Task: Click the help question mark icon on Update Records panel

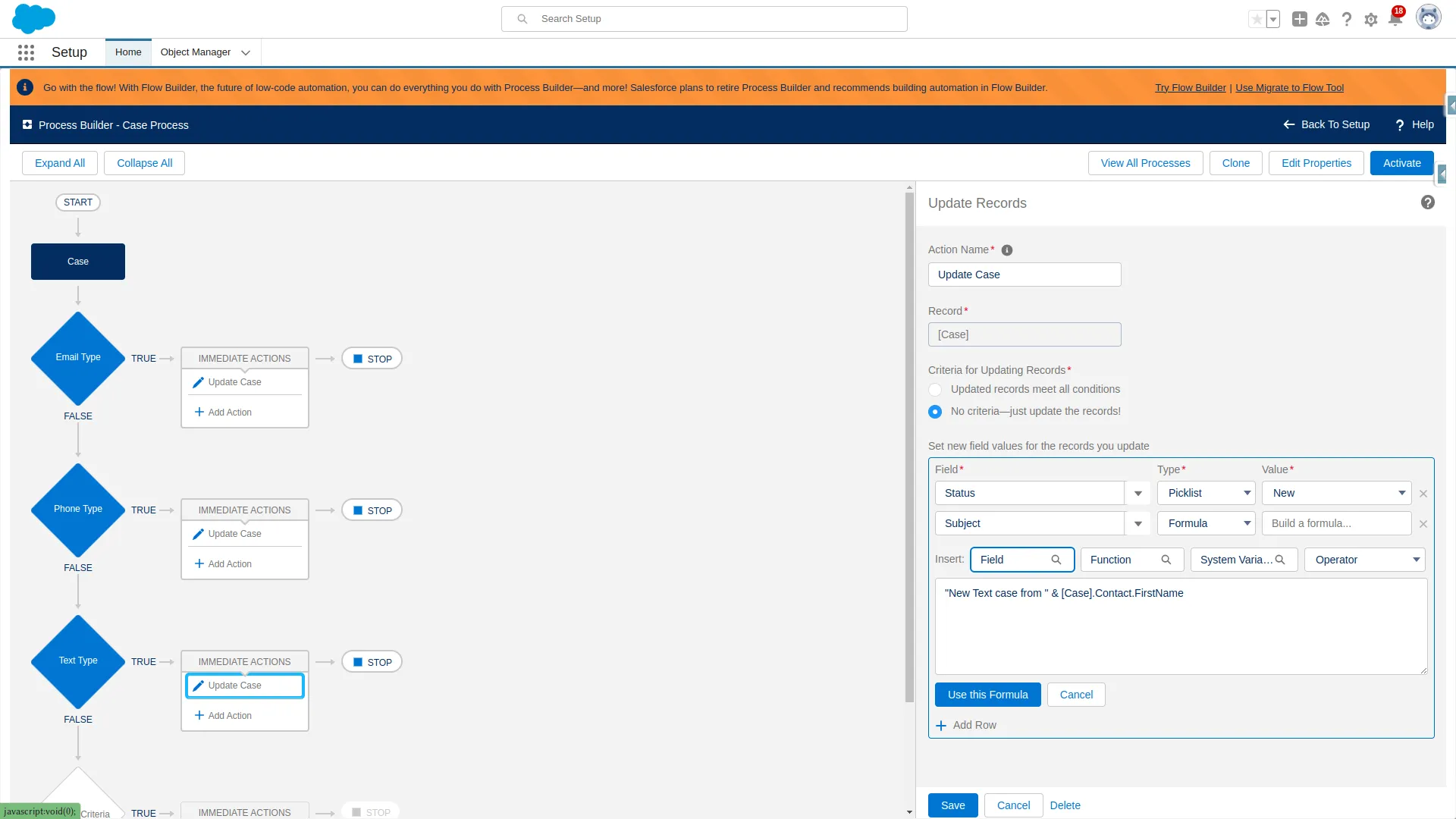Action: pos(1428,202)
